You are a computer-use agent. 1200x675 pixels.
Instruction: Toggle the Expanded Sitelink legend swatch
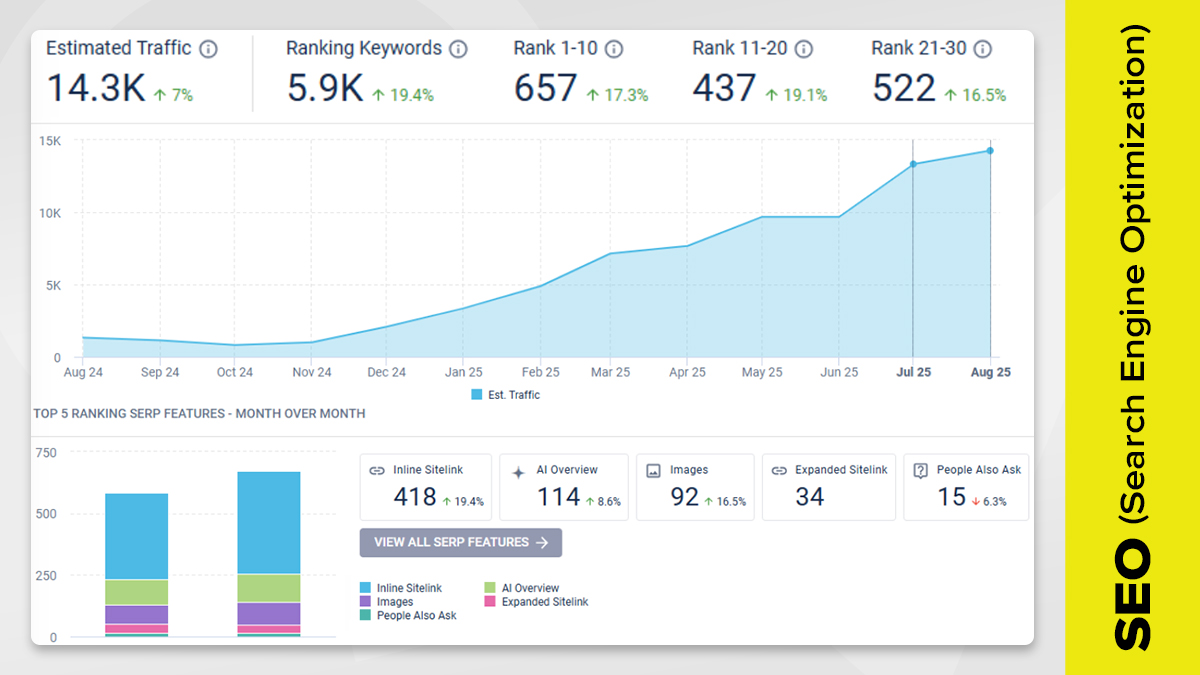(x=490, y=602)
